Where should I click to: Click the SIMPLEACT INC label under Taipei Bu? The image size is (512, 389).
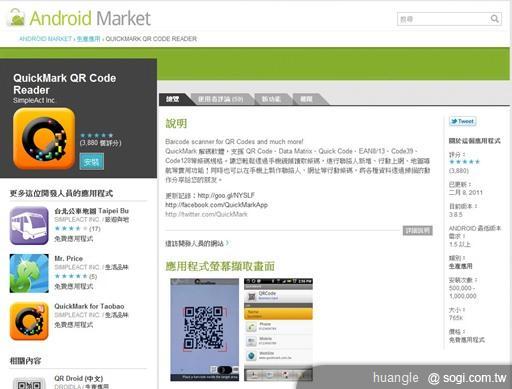click(77, 219)
